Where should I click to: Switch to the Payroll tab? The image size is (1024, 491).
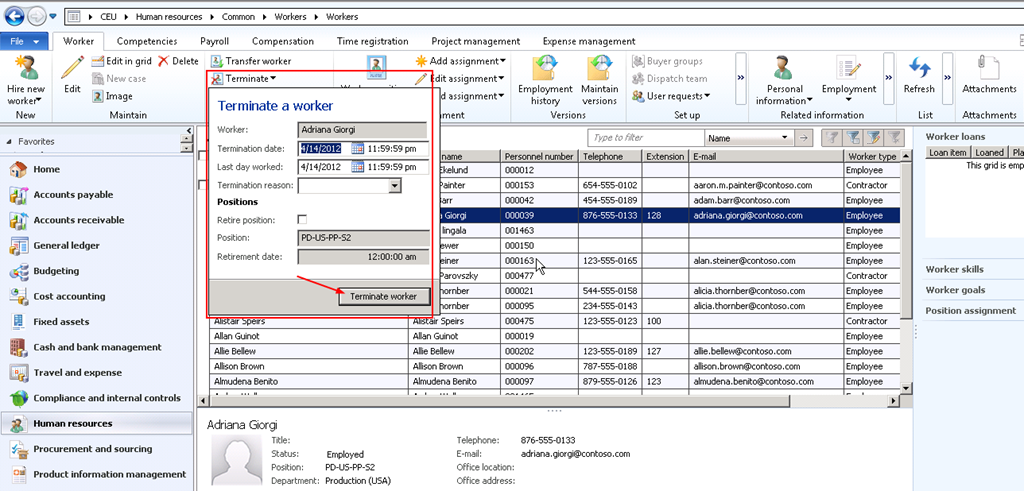214,41
